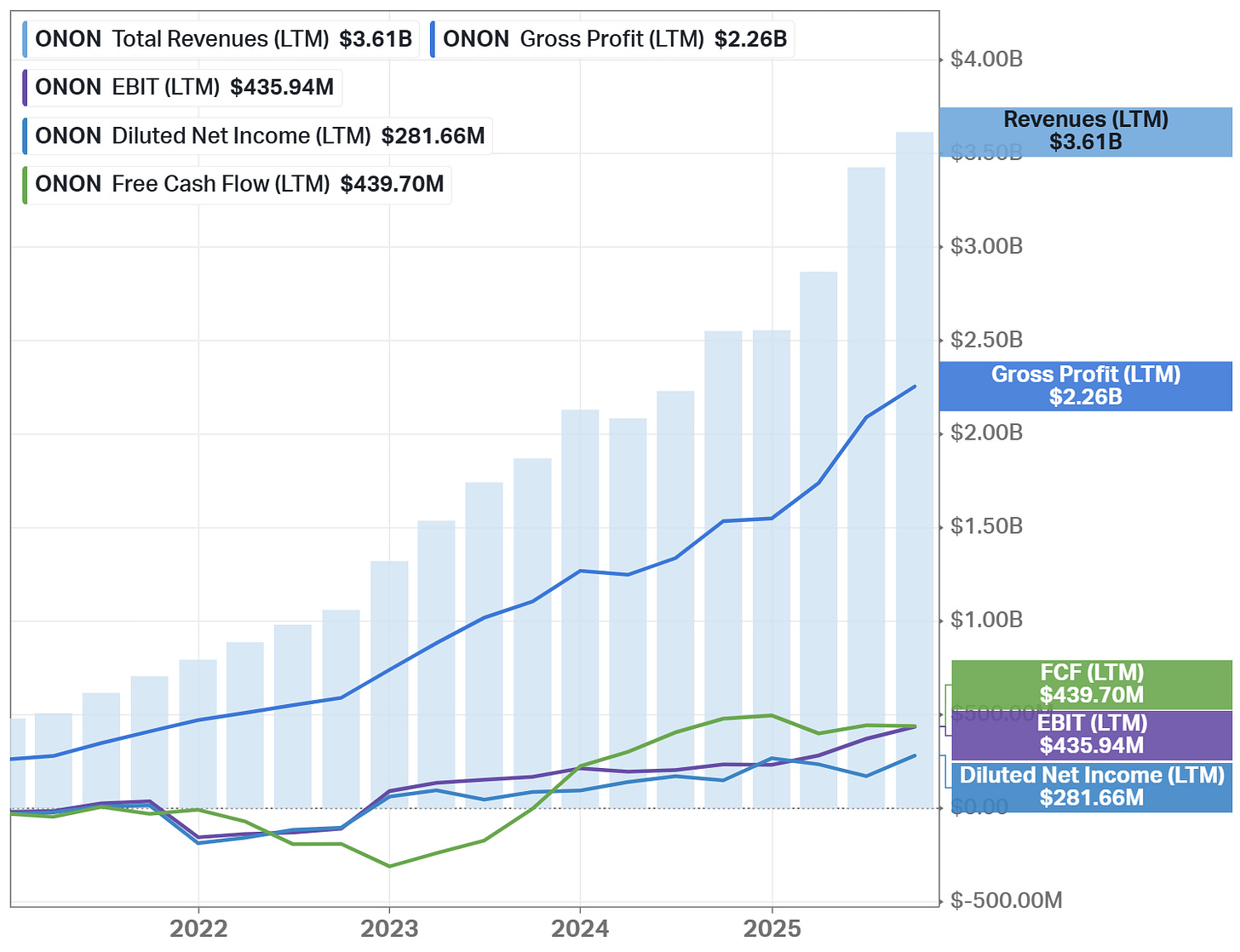Click the ONON Free Cash Flow (LTM) legend

click(x=238, y=185)
